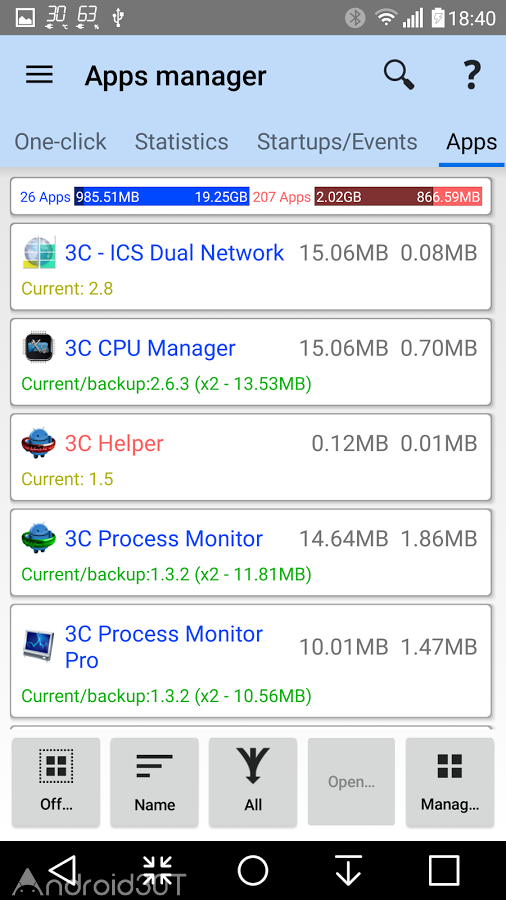
Task: Tap the 3C Helper app icon
Action: tap(39, 443)
